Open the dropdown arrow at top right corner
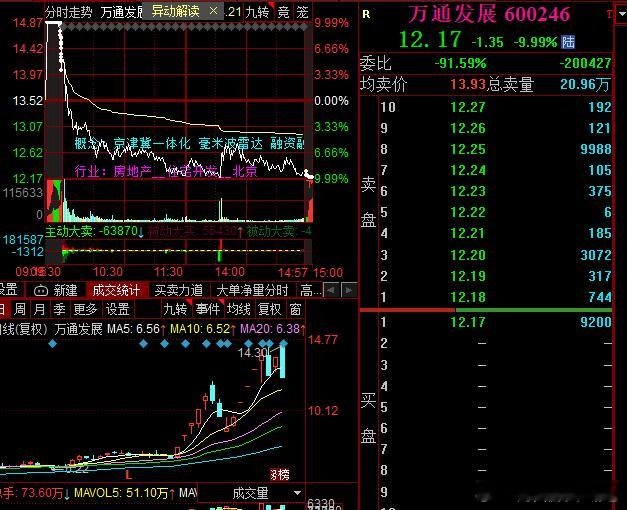 622,15
